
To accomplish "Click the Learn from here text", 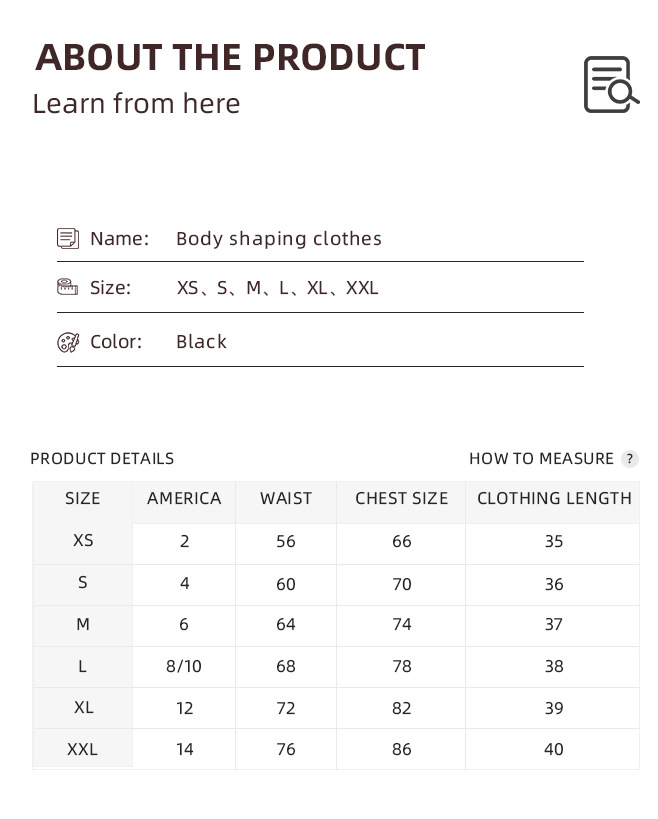I will (136, 104).
